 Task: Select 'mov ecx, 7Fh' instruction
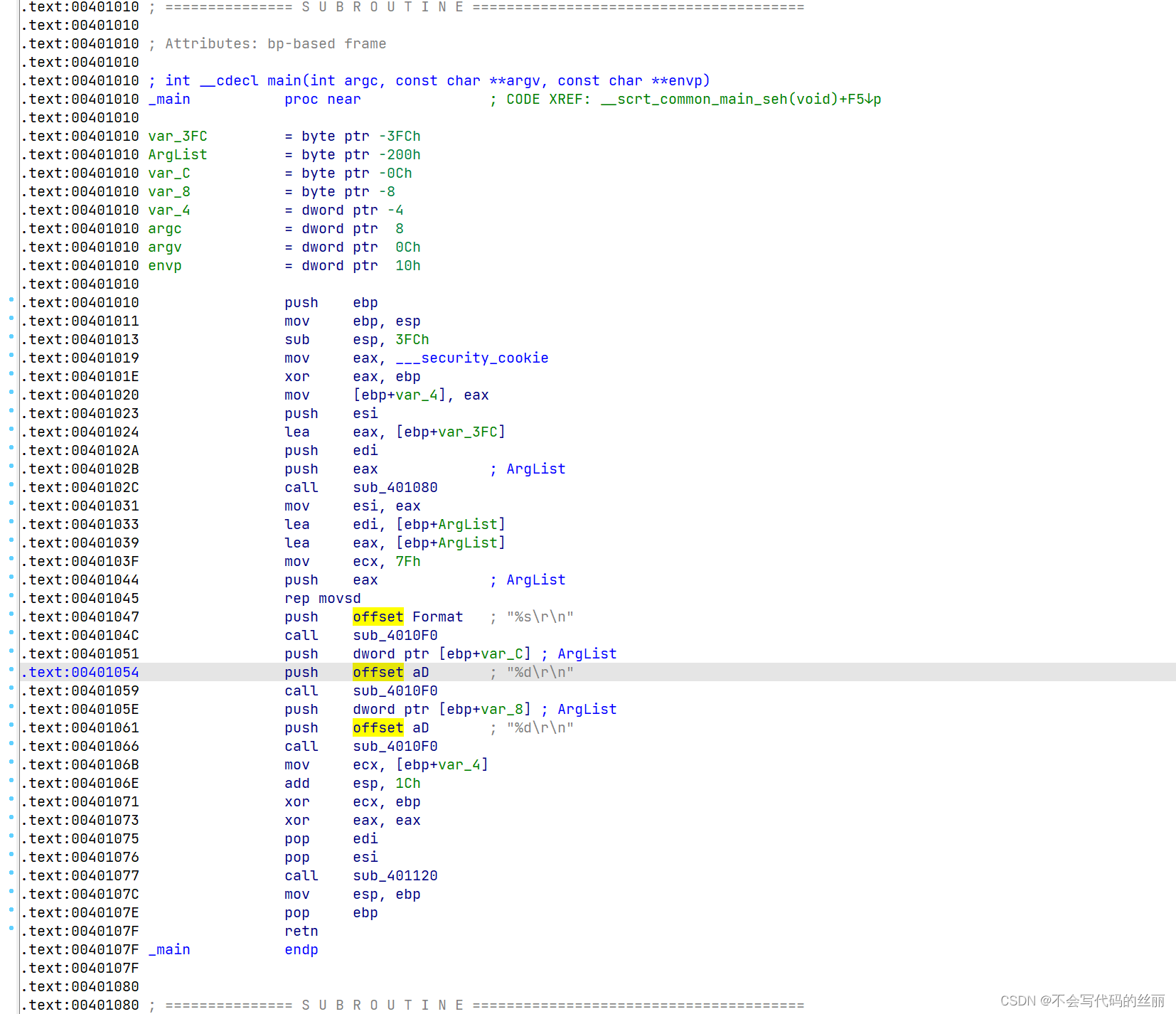point(353,561)
